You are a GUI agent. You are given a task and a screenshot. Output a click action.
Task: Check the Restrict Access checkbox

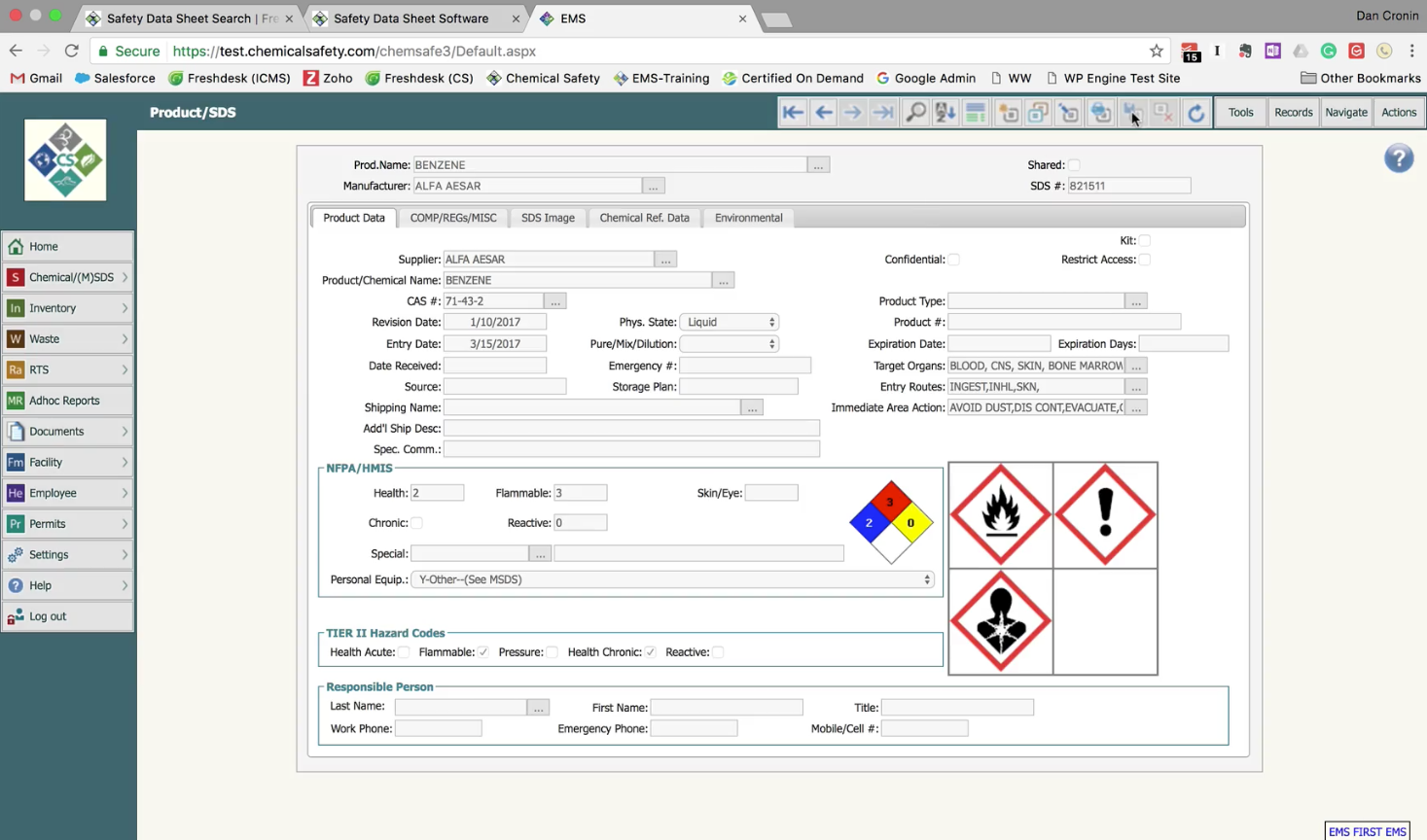(1145, 259)
